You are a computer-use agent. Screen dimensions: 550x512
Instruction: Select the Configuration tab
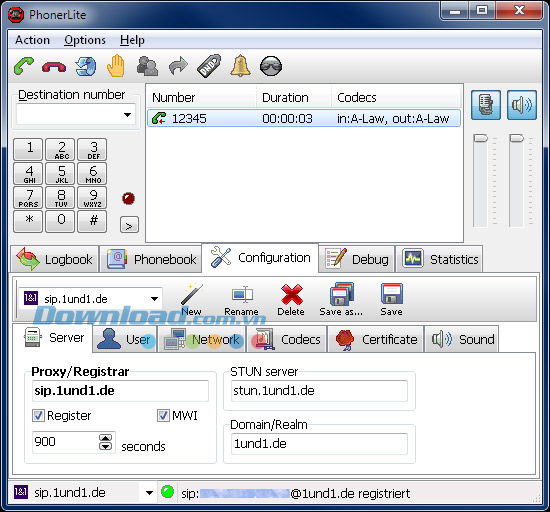(x=260, y=258)
